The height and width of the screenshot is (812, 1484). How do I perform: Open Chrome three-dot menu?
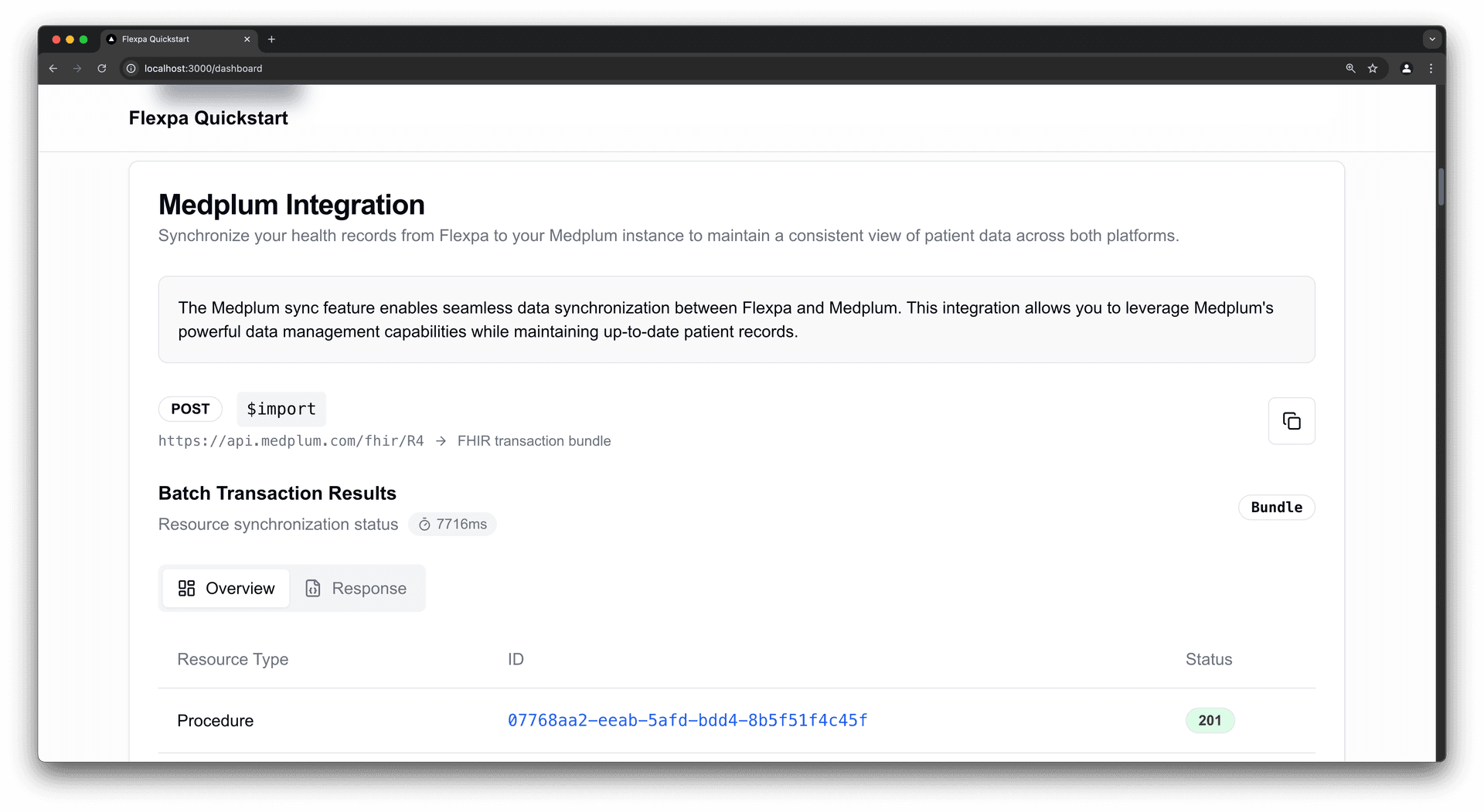pos(1431,69)
